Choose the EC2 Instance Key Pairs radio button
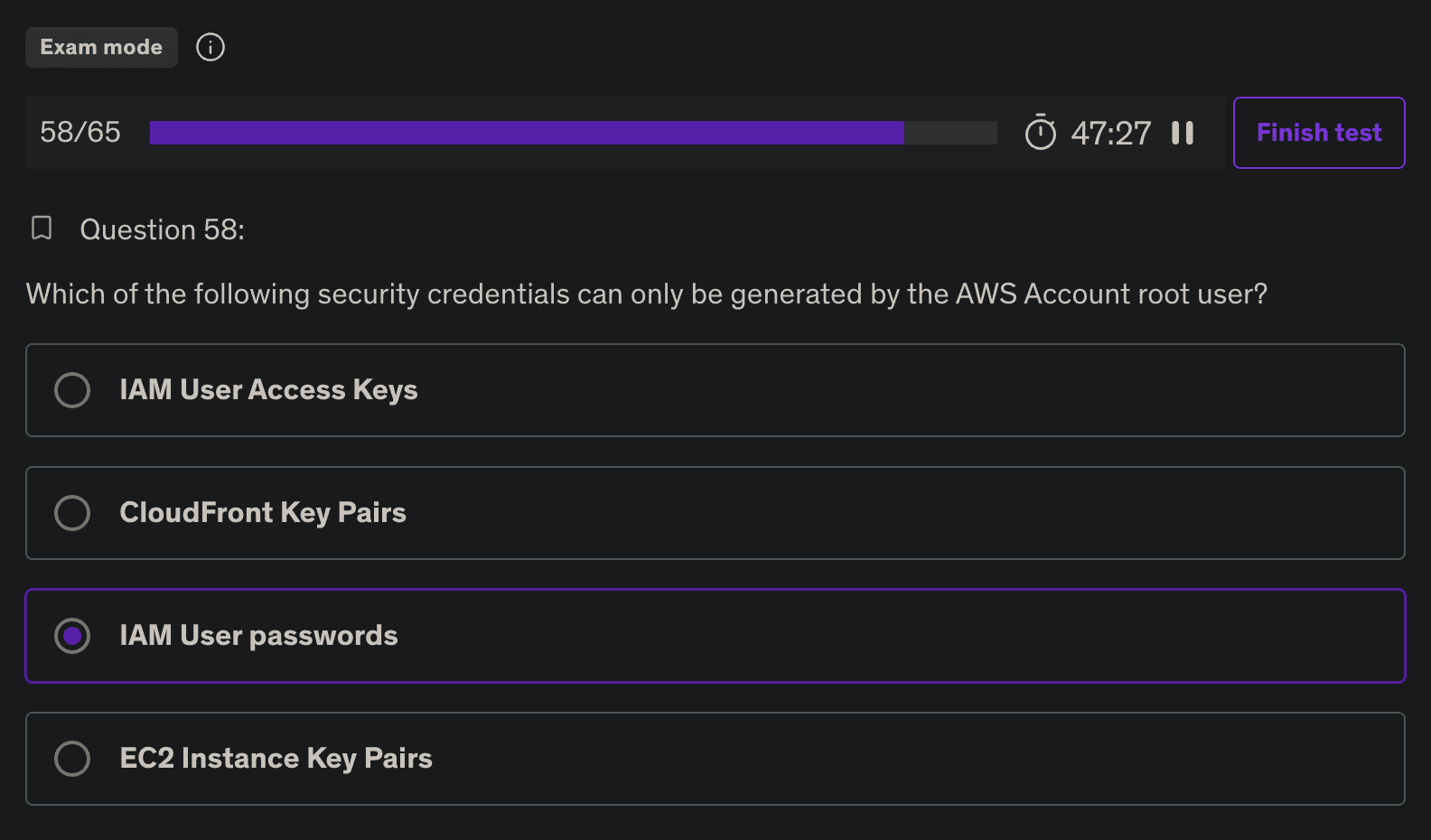Image resolution: width=1431 pixels, height=840 pixels. coord(72,759)
